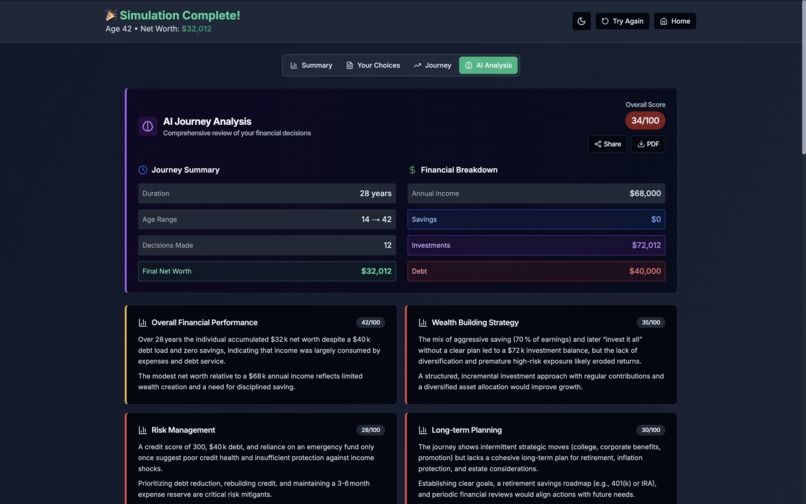Click the AI Journey Analysis brain icon
This screenshot has width=806, height=504.
(148, 127)
